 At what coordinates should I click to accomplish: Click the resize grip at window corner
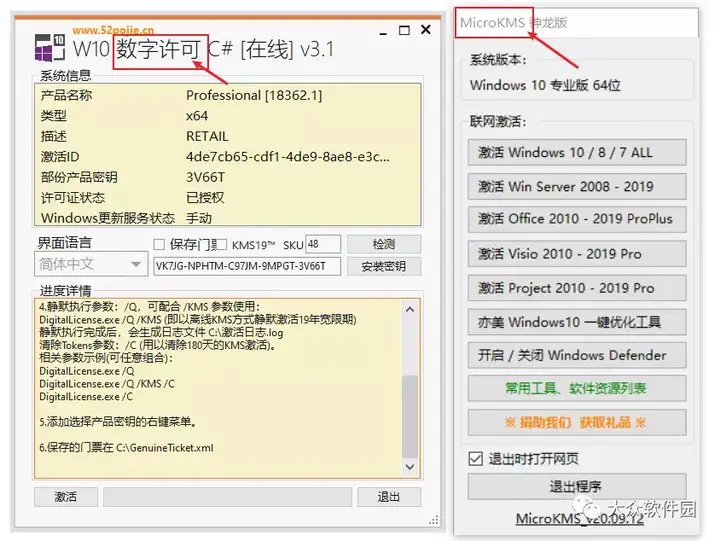click(433, 520)
